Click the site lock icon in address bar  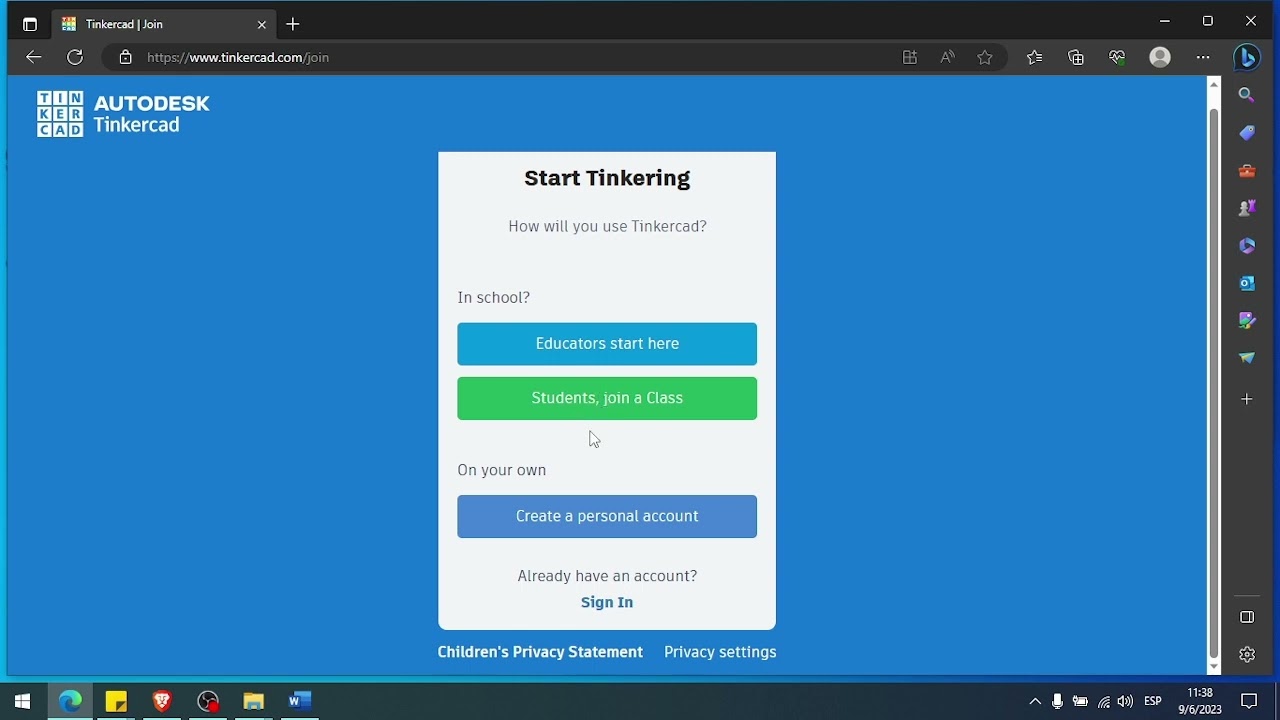(x=125, y=57)
